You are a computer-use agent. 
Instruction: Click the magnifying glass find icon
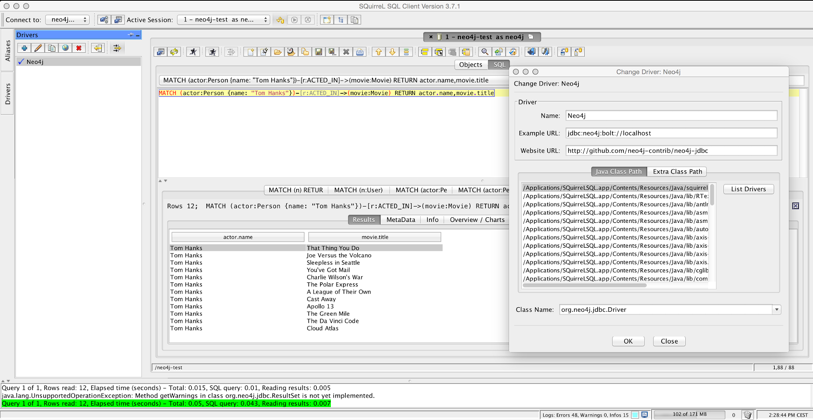coord(485,52)
